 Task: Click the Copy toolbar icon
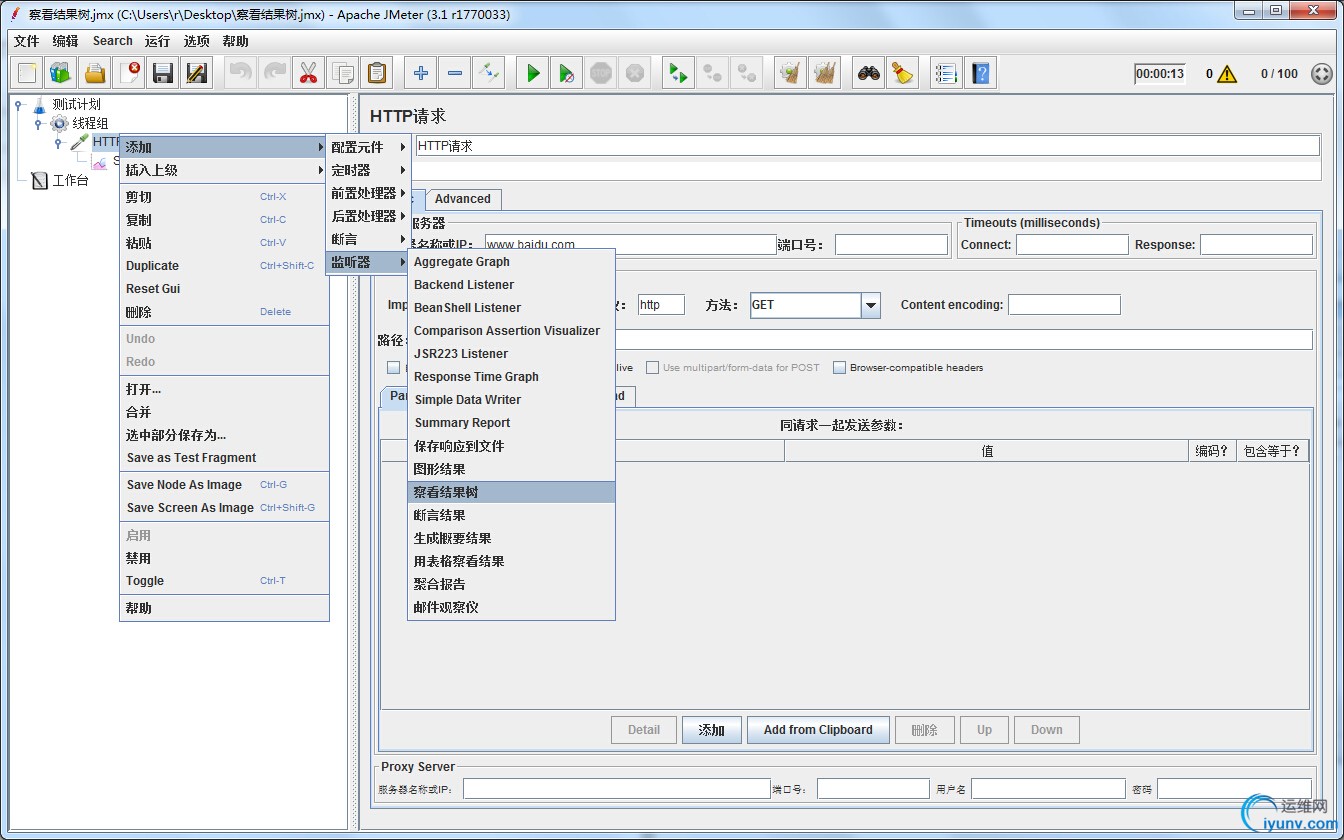(342, 73)
